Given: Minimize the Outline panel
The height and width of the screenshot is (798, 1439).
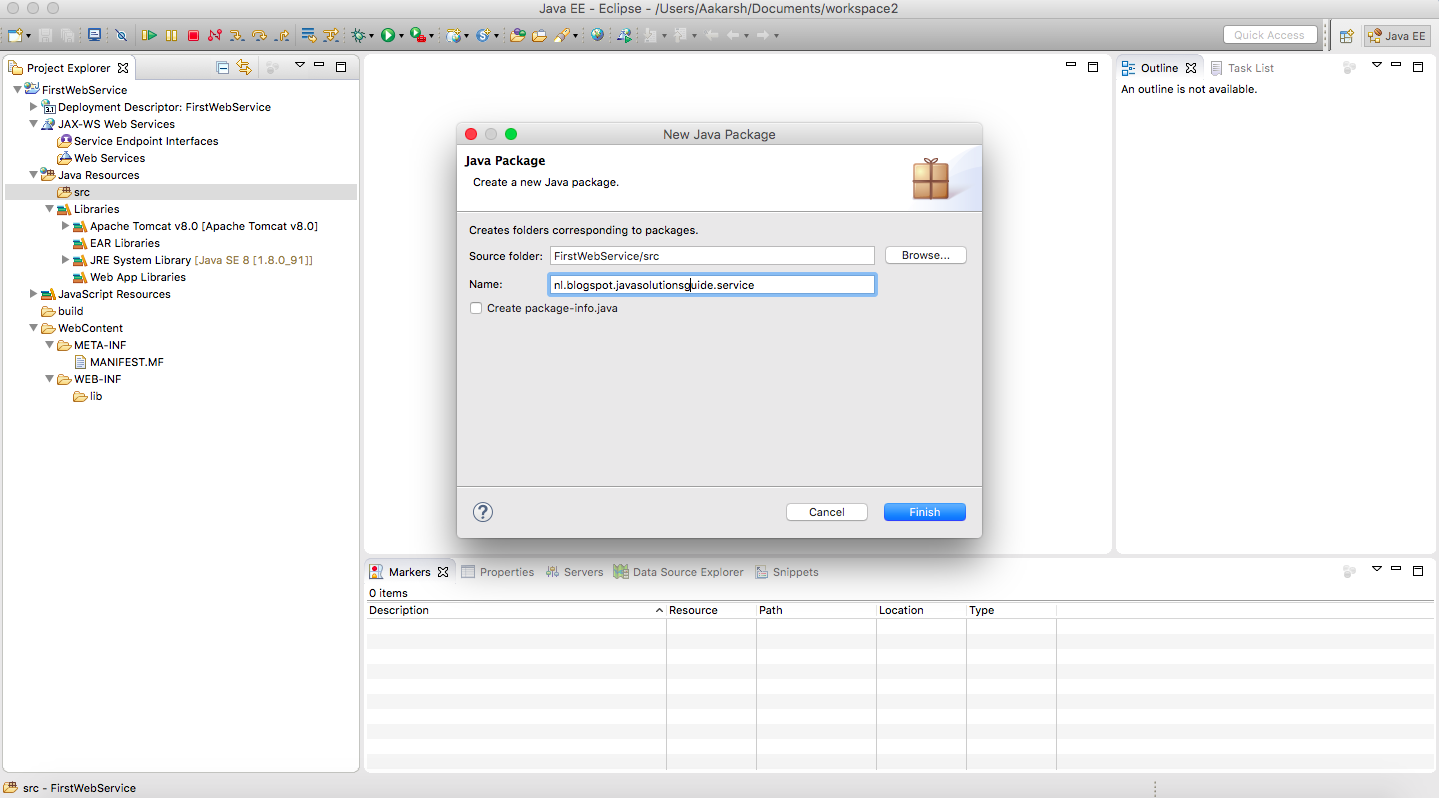Looking at the screenshot, I should tap(1397, 65).
